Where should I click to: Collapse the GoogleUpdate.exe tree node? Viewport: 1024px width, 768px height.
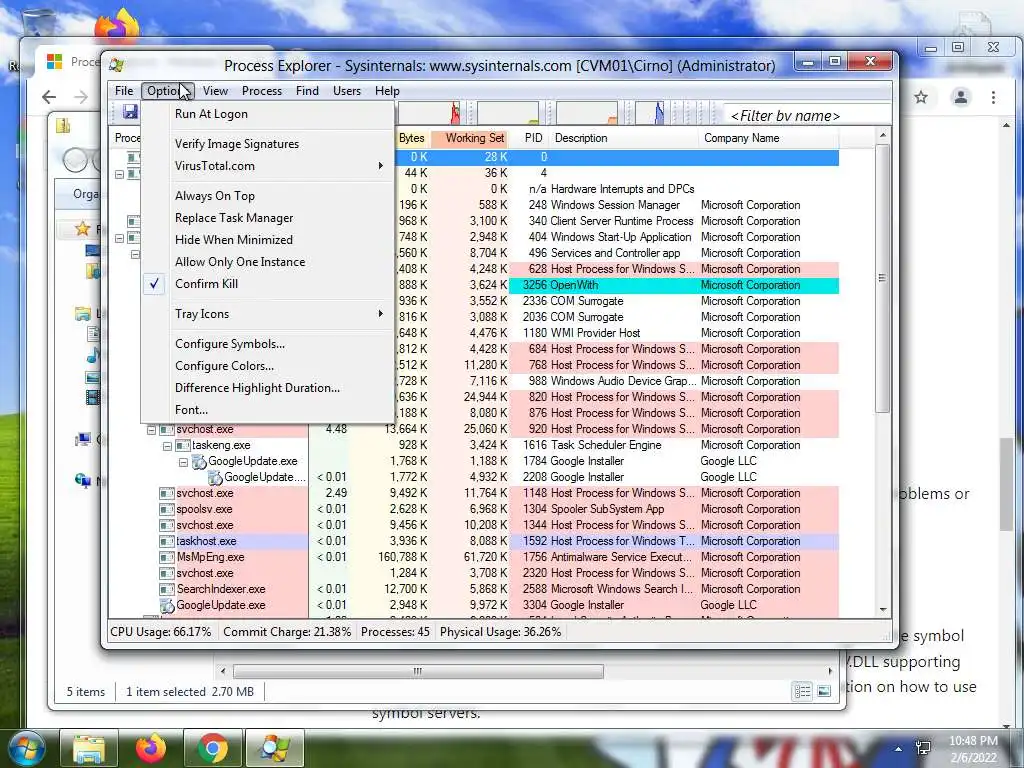[184, 462]
